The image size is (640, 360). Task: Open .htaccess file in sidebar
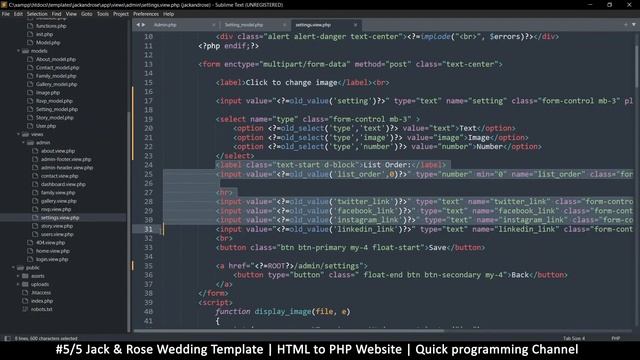click(41, 293)
